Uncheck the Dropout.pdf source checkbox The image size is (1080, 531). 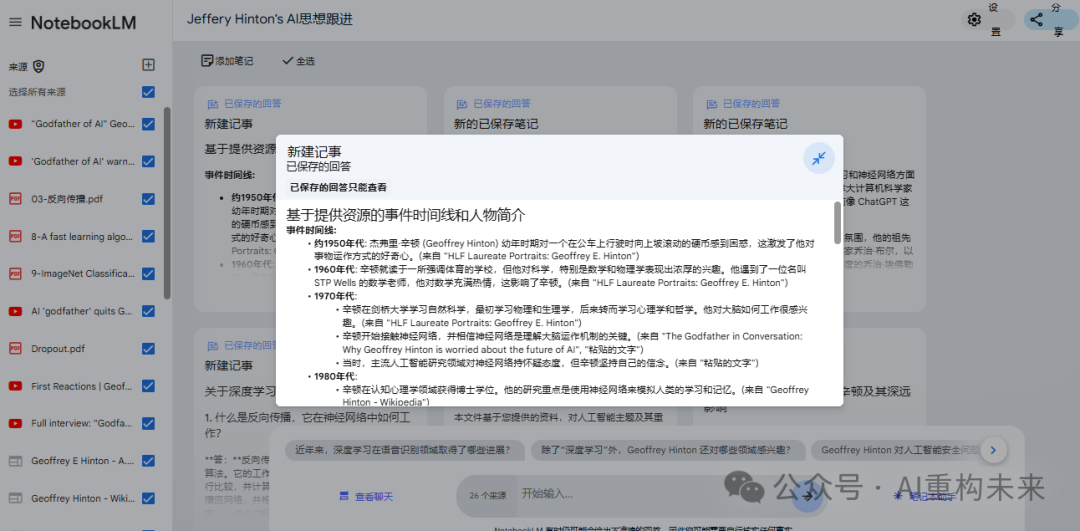148,348
